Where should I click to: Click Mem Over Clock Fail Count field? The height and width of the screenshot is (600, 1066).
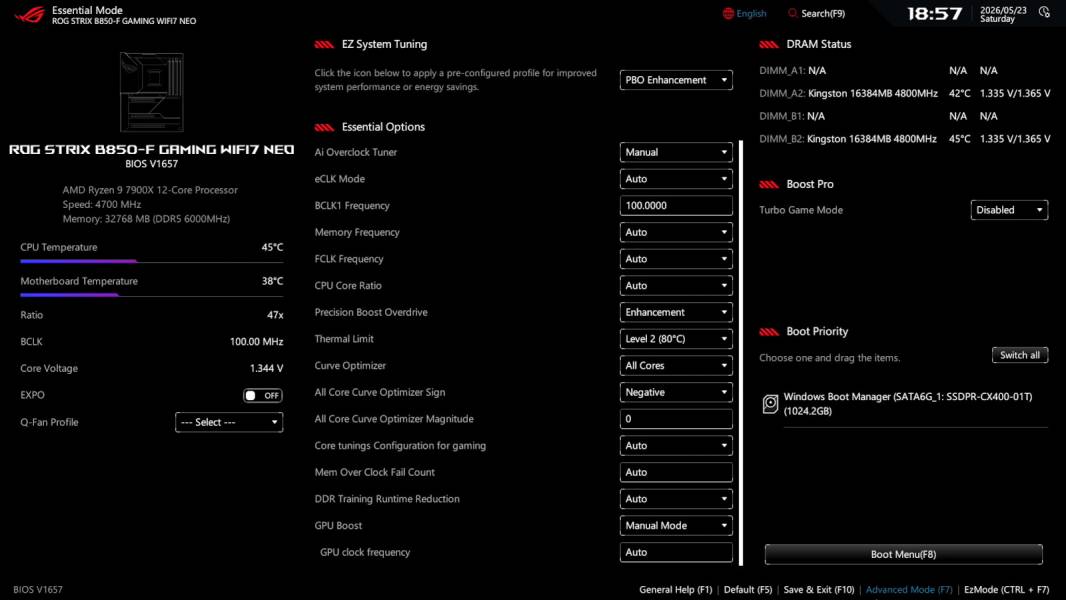676,472
